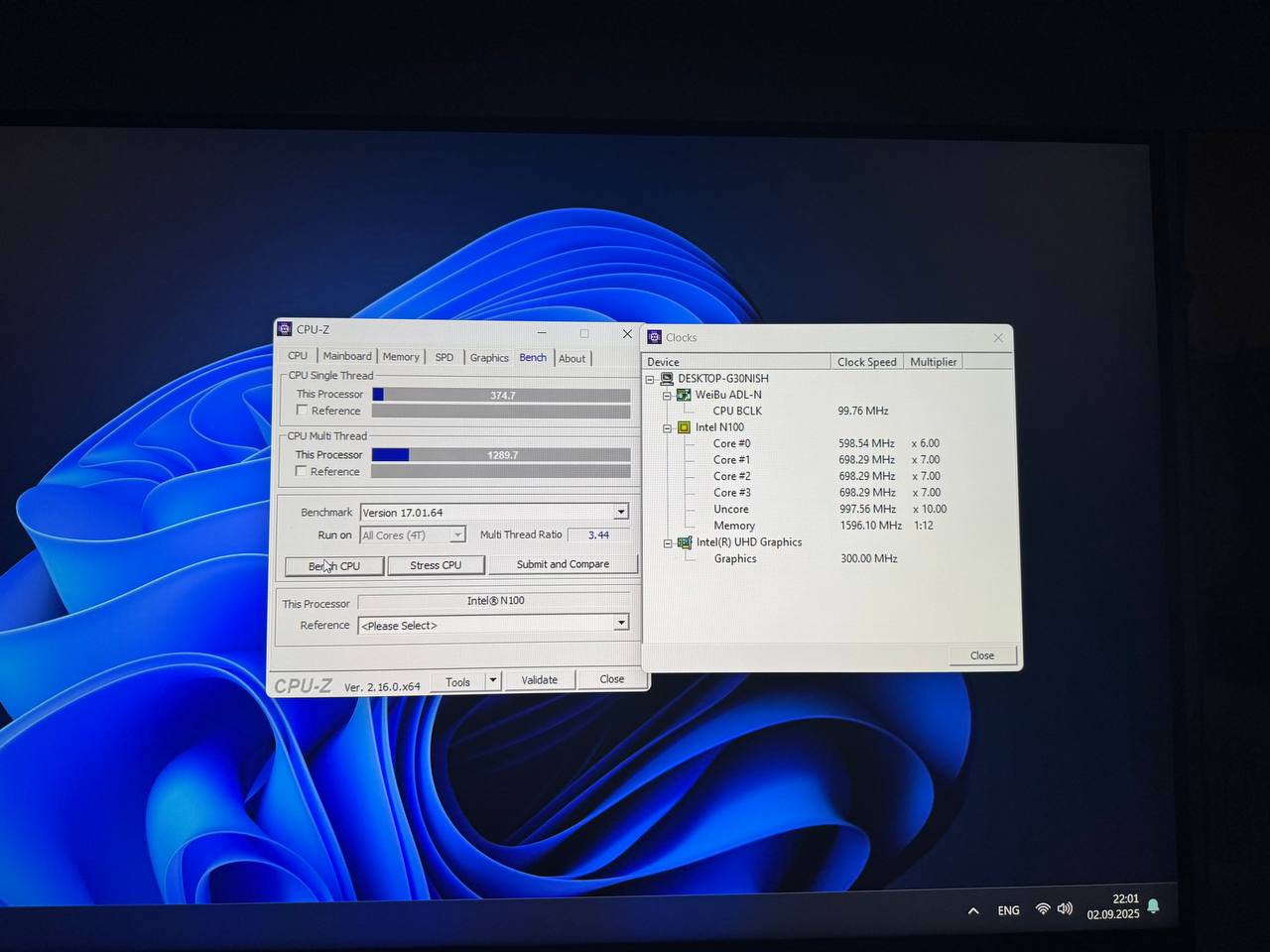
Task: Click the Close button in the Clocks window
Action: [x=982, y=655]
